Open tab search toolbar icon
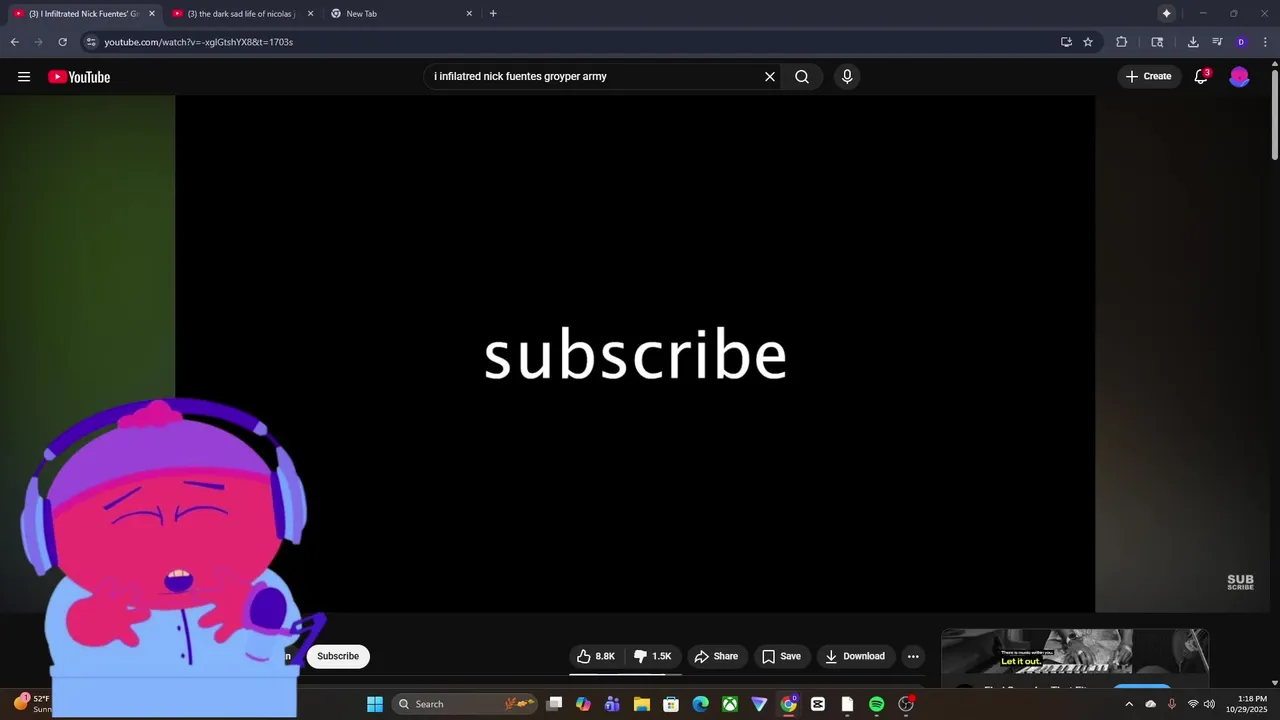The image size is (1280, 720). (x=1157, y=42)
